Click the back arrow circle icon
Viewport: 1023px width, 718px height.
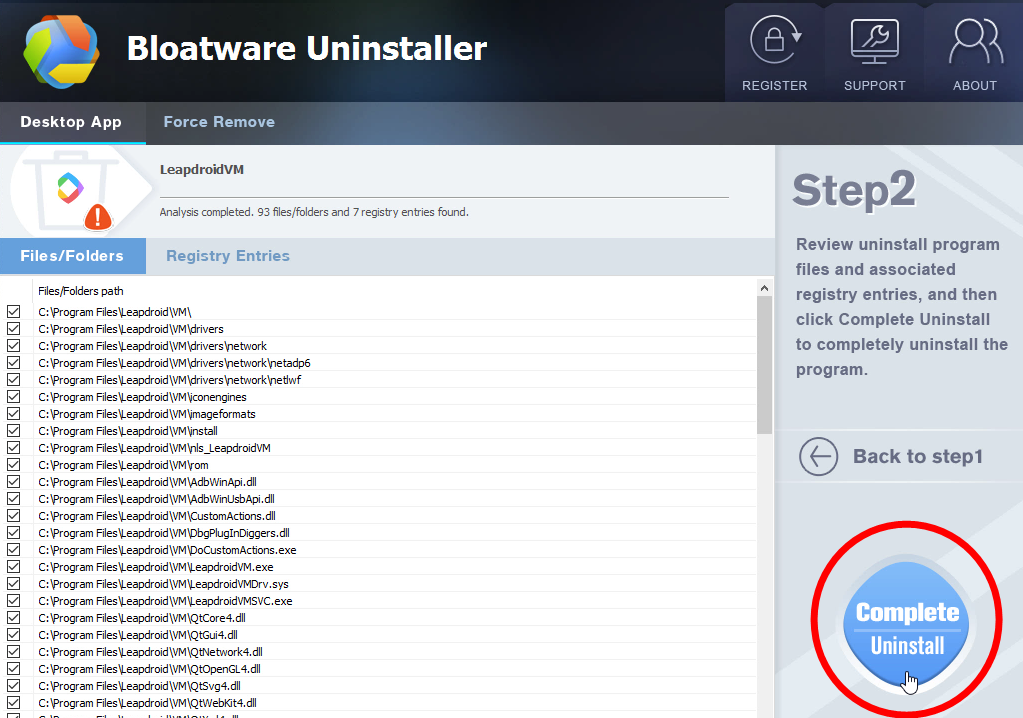tap(818, 456)
